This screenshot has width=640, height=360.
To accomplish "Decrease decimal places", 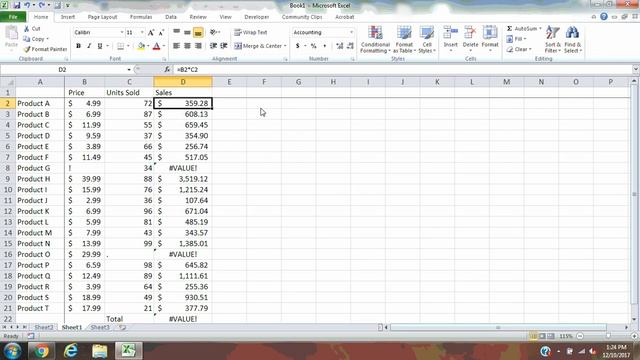I will 350,46.
